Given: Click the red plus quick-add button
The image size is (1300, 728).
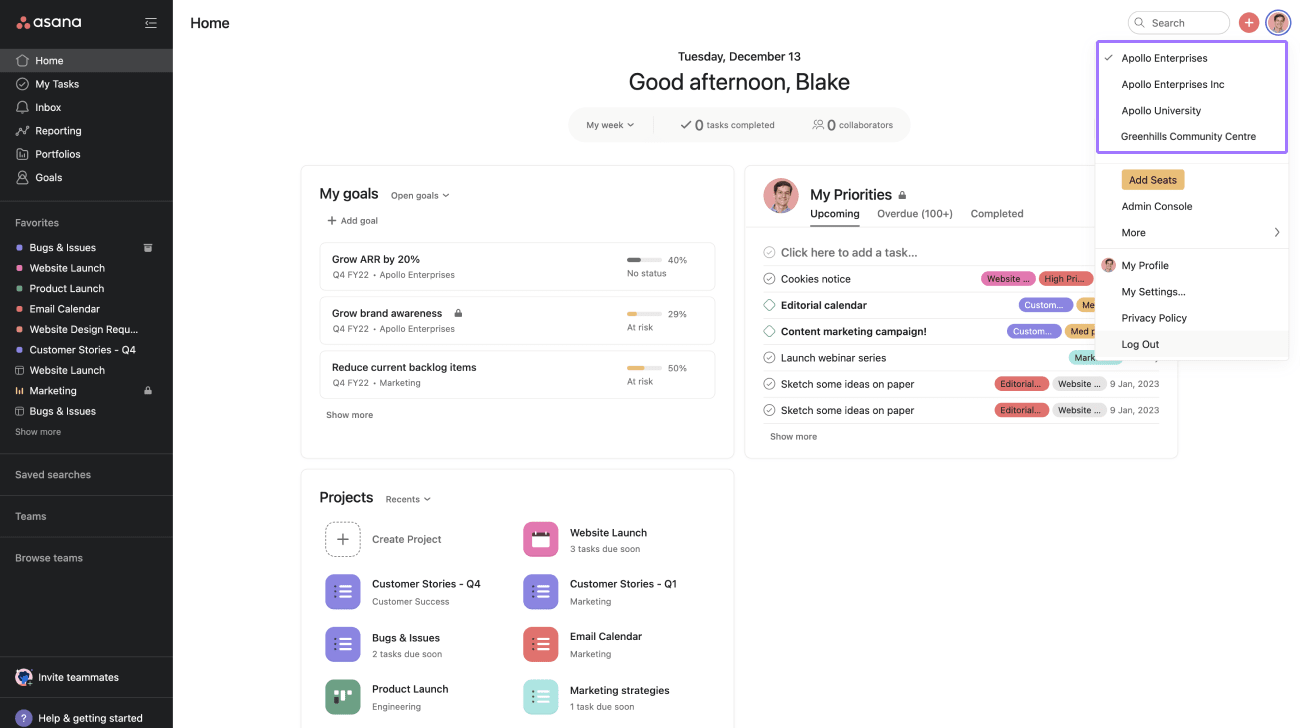Looking at the screenshot, I should click(1249, 23).
